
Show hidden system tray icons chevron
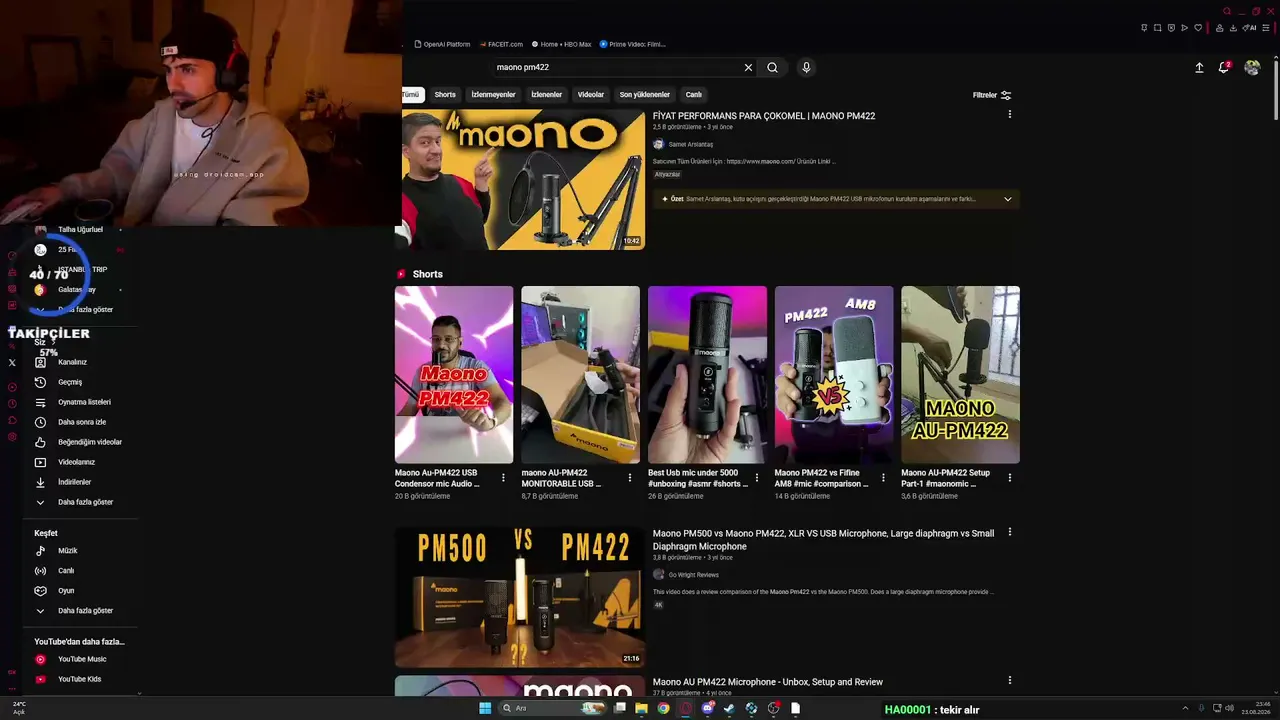pos(1185,708)
